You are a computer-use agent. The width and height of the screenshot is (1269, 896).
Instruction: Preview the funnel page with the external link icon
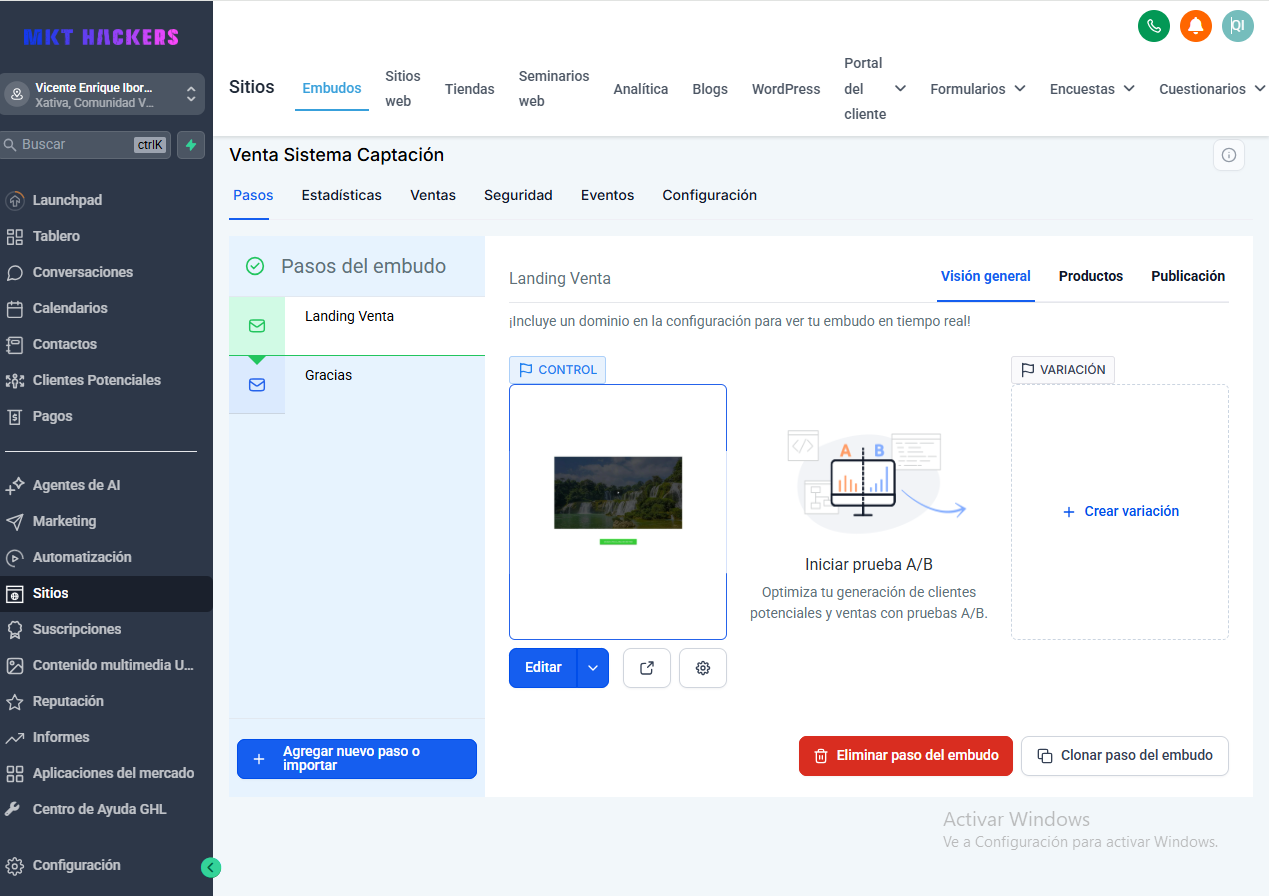pyautogui.click(x=646, y=667)
